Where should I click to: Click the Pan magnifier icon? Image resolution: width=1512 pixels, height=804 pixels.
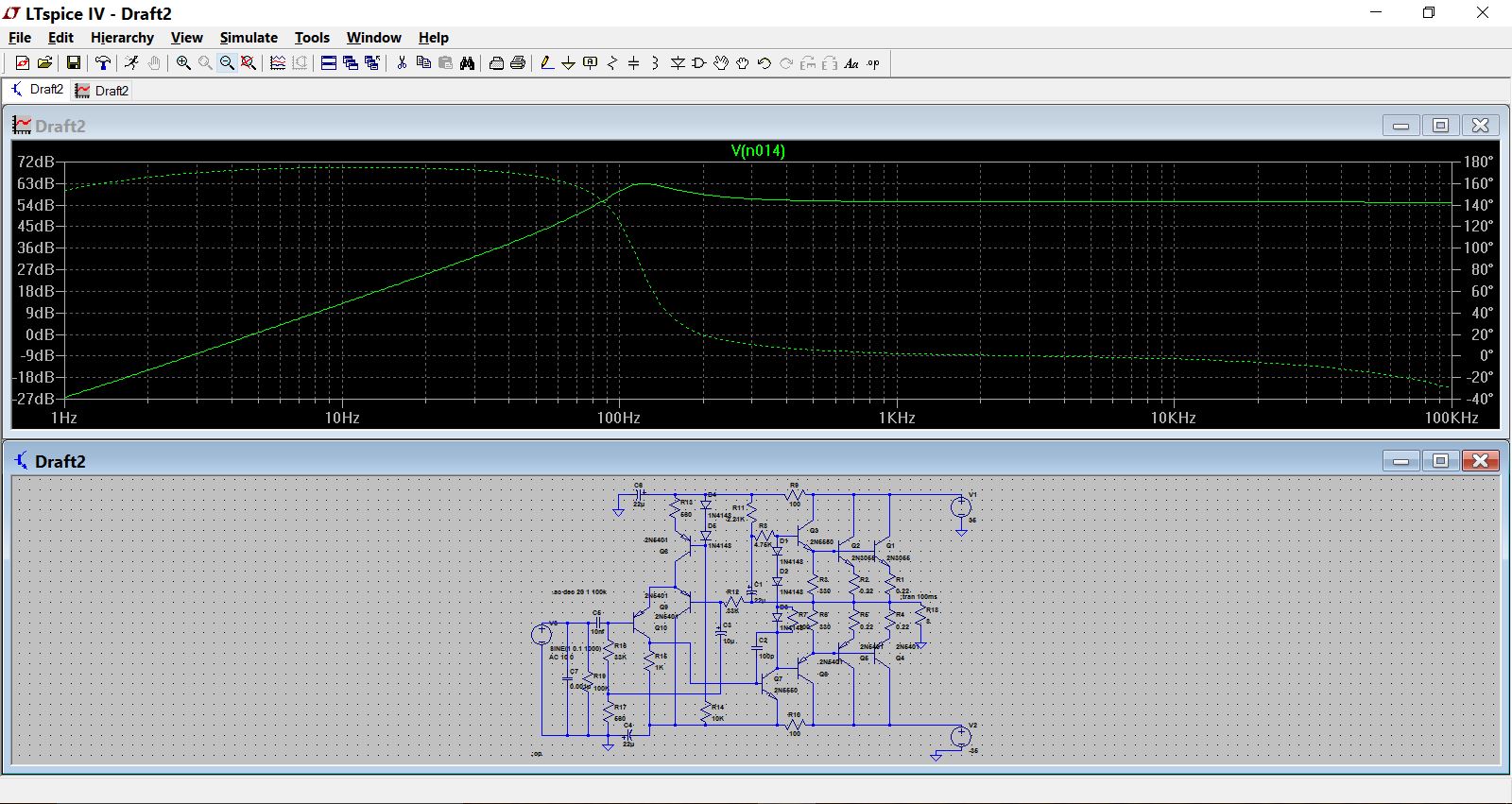[x=205, y=63]
